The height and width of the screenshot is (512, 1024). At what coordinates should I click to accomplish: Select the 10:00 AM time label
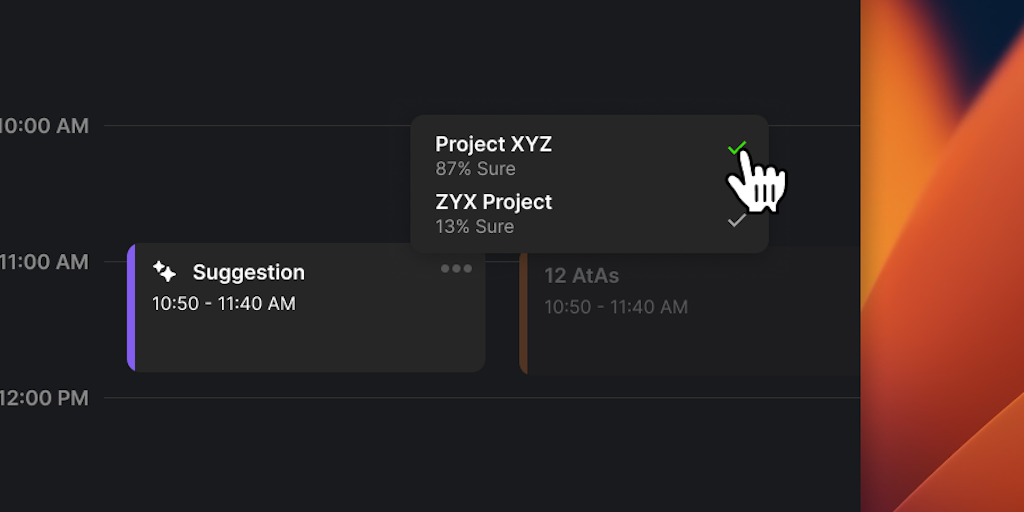tap(44, 126)
